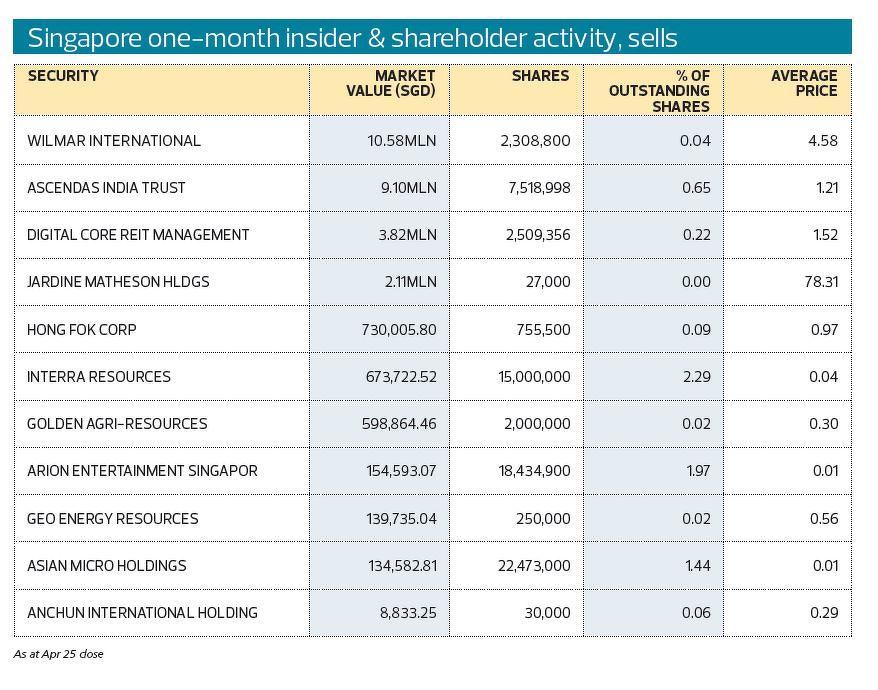Click INTERRA RESOURCES security name
The image size is (878, 690).
click(99, 377)
